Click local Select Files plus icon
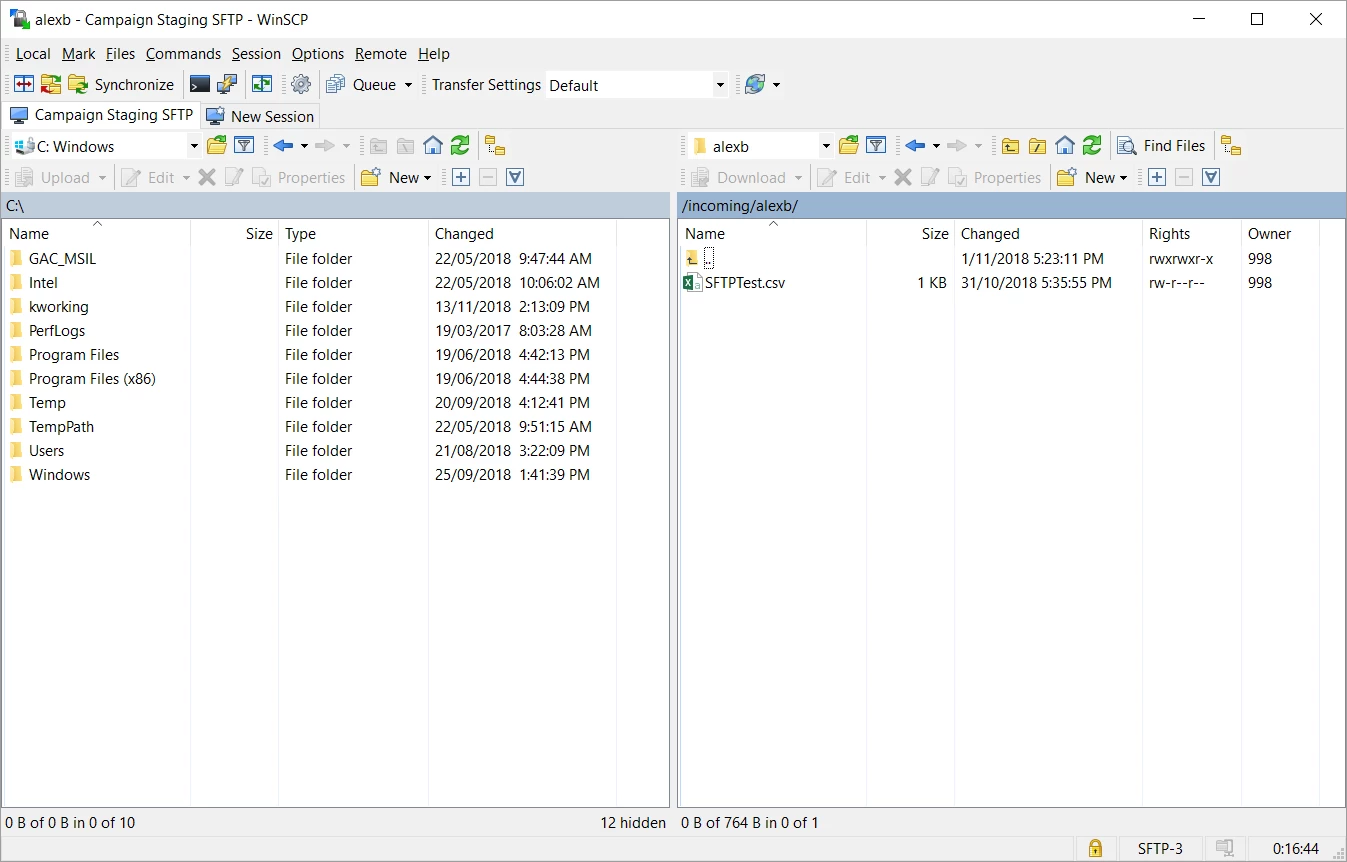This screenshot has width=1347, height=862. (461, 178)
